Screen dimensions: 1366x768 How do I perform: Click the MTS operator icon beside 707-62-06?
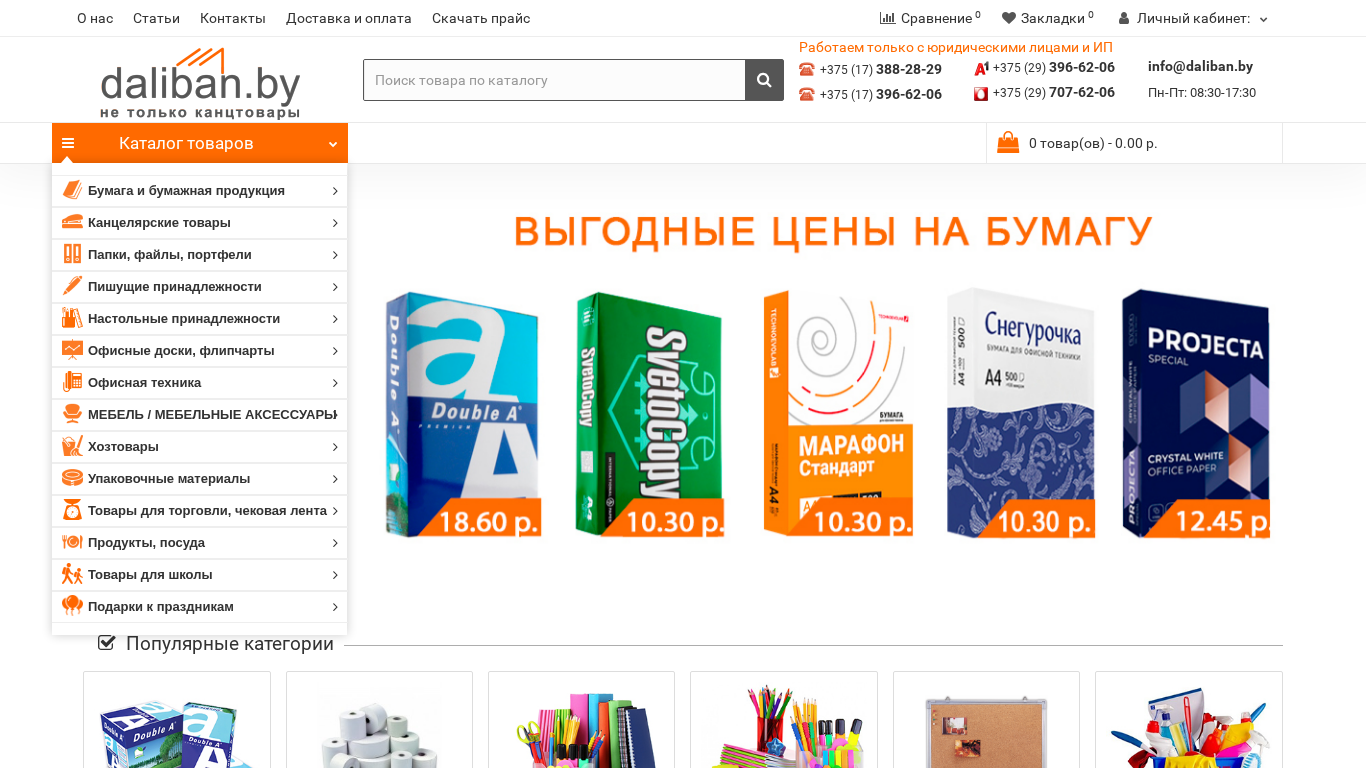[981, 94]
